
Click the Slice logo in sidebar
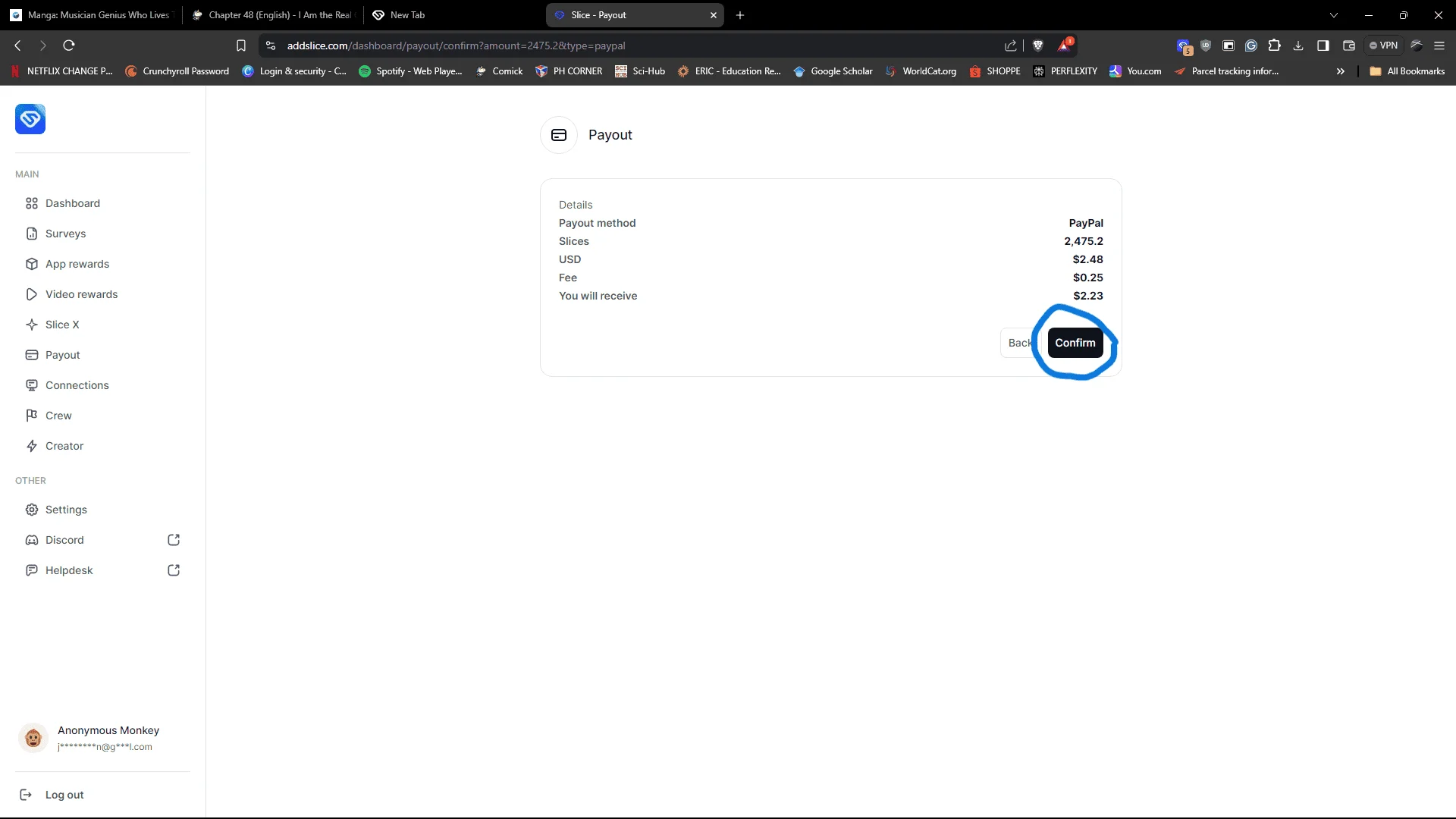click(30, 119)
